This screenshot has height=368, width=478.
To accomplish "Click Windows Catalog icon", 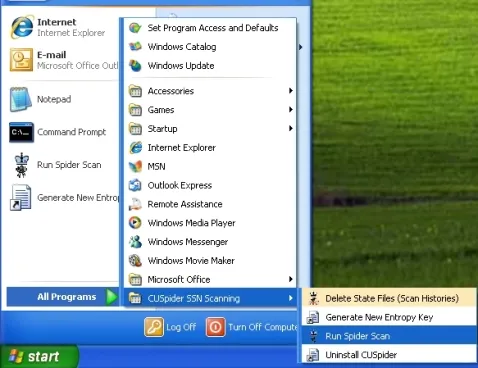I will 135,47.
